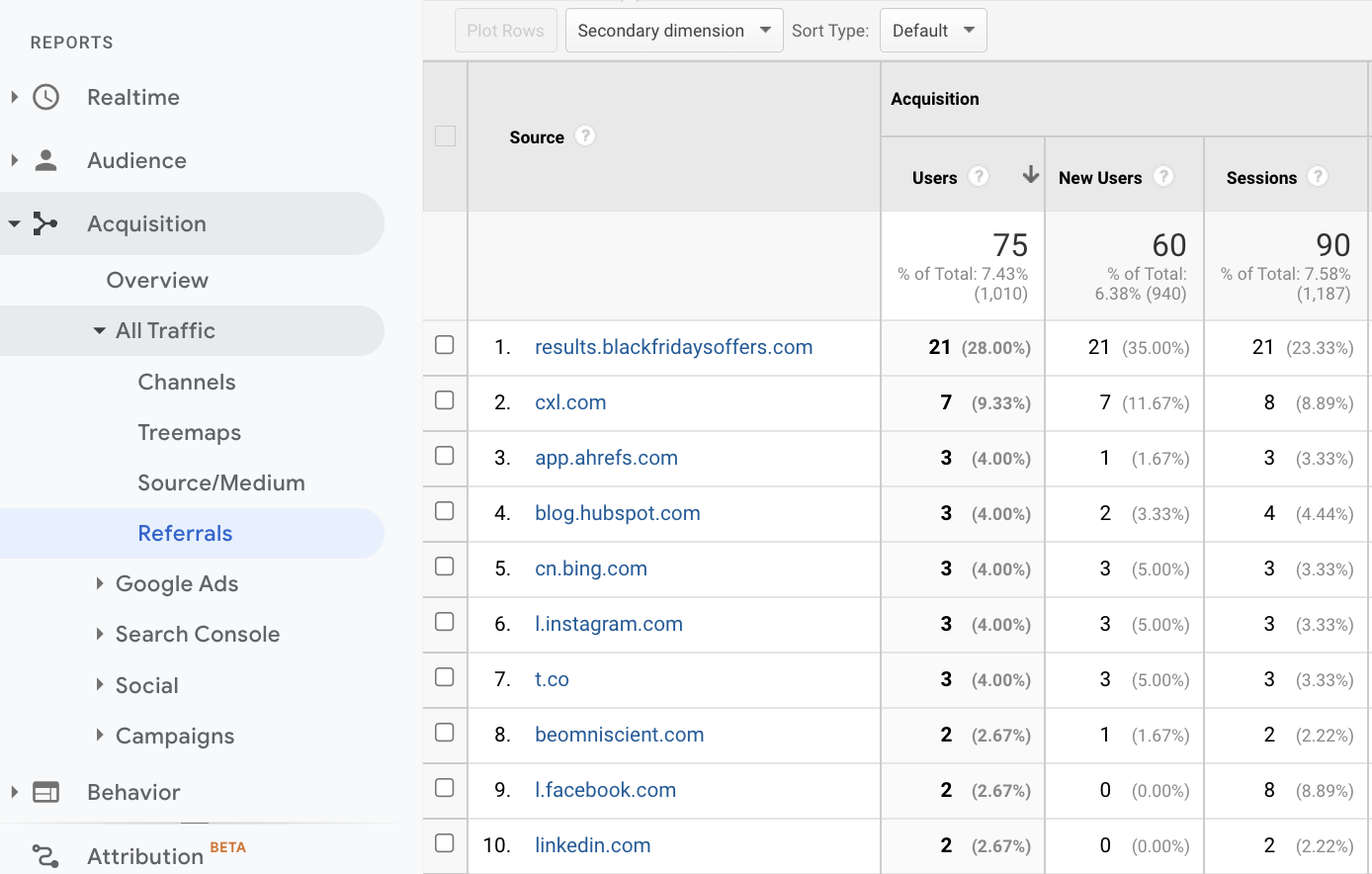1372x874 pixels.
Task: Open the Sort Type Default dropdown
Action: [x=932, y=31]
